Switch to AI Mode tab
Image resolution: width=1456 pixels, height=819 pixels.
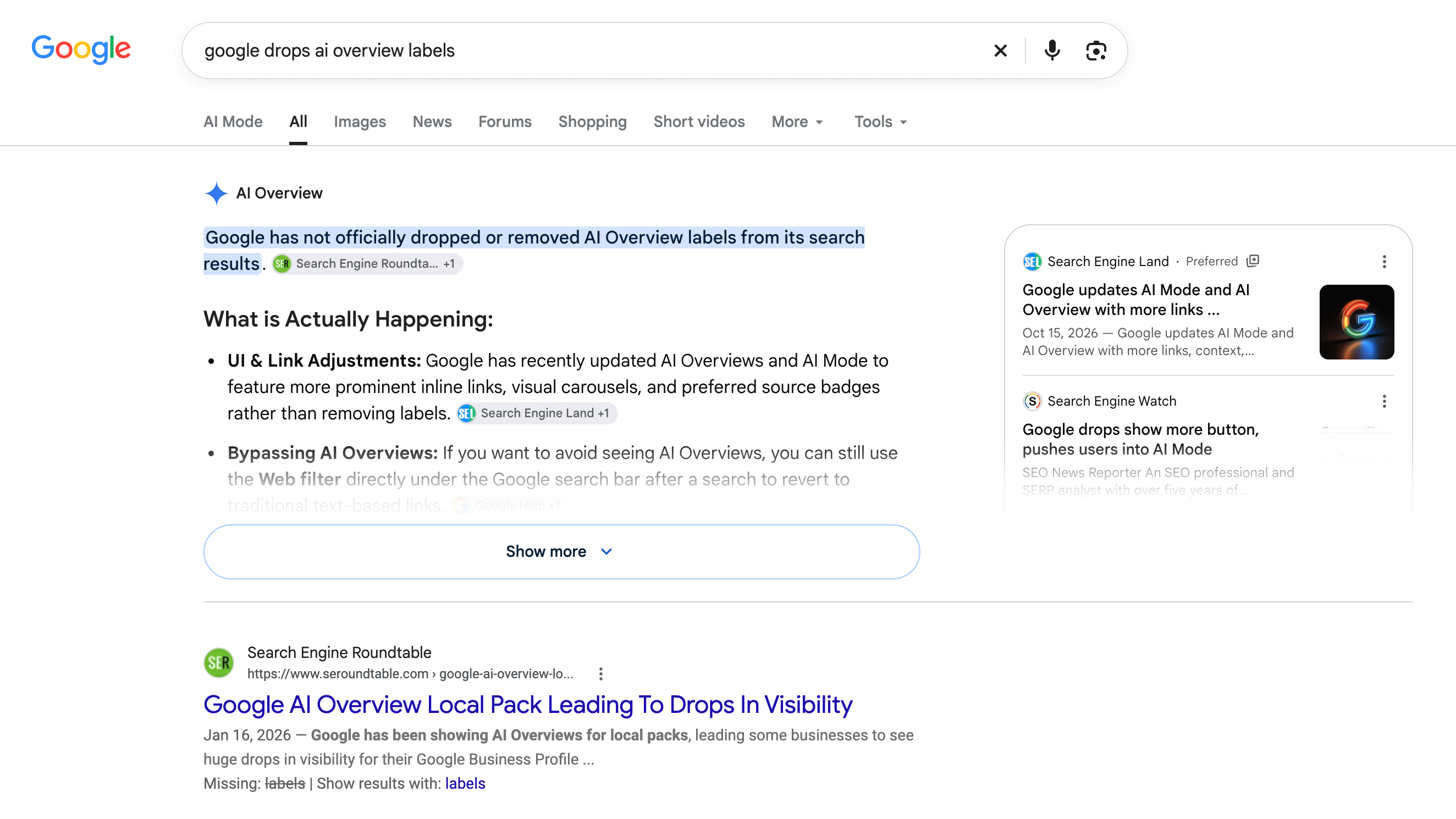click(x=233, y=121)
